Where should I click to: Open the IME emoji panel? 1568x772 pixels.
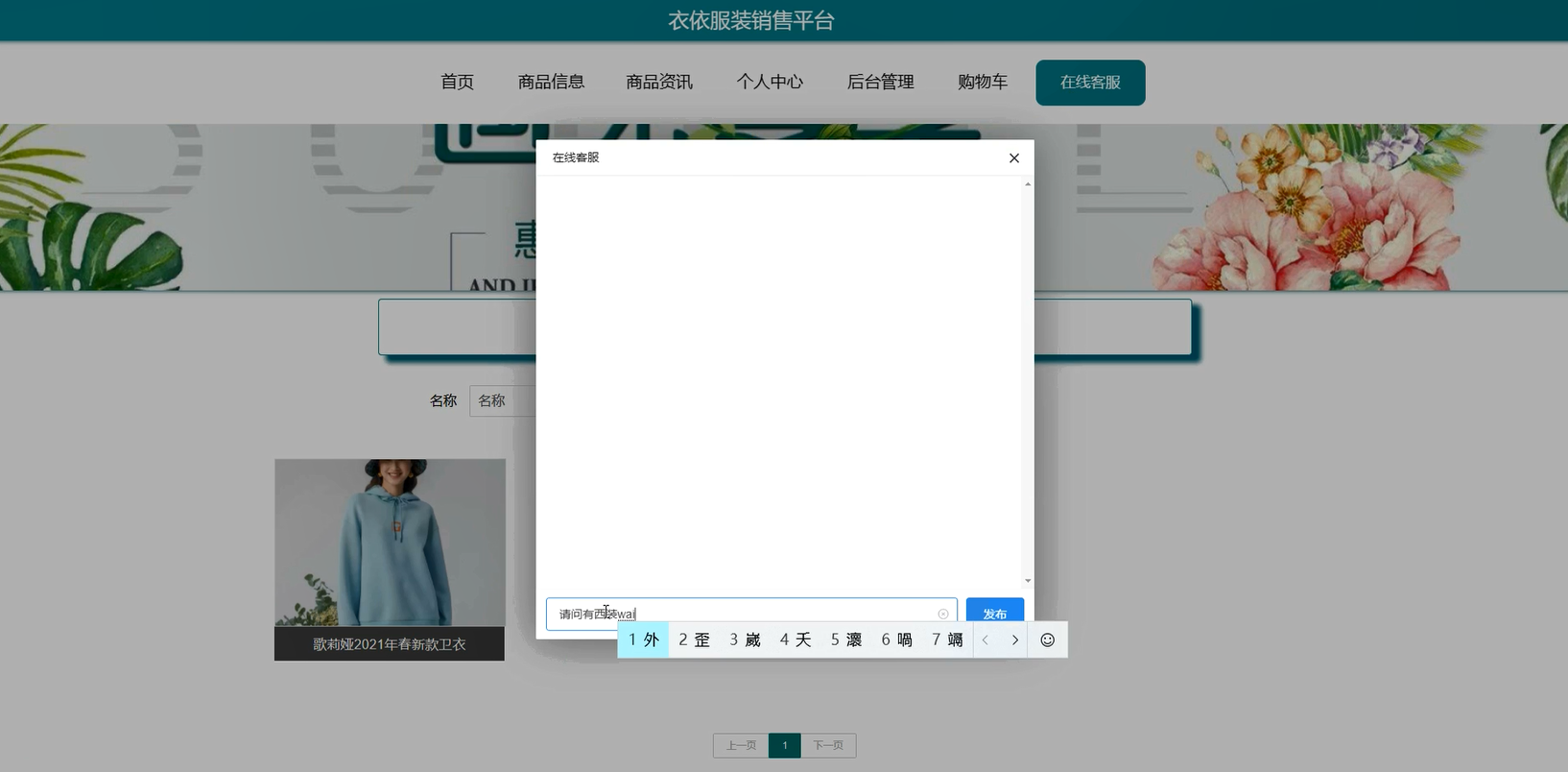click(1047, 640)
